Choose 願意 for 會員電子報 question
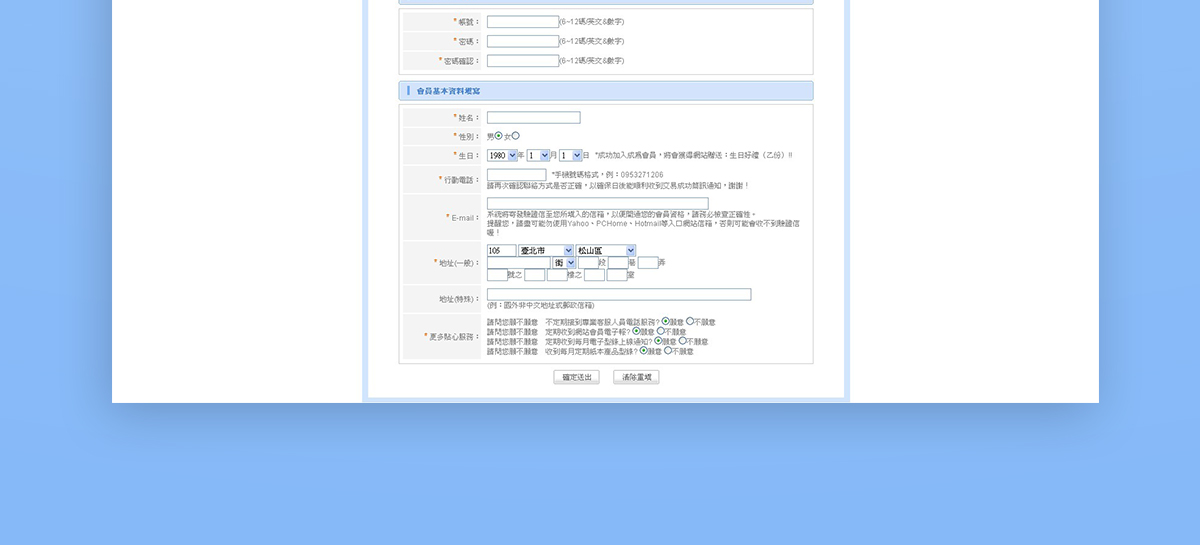 tap(636, 331)
